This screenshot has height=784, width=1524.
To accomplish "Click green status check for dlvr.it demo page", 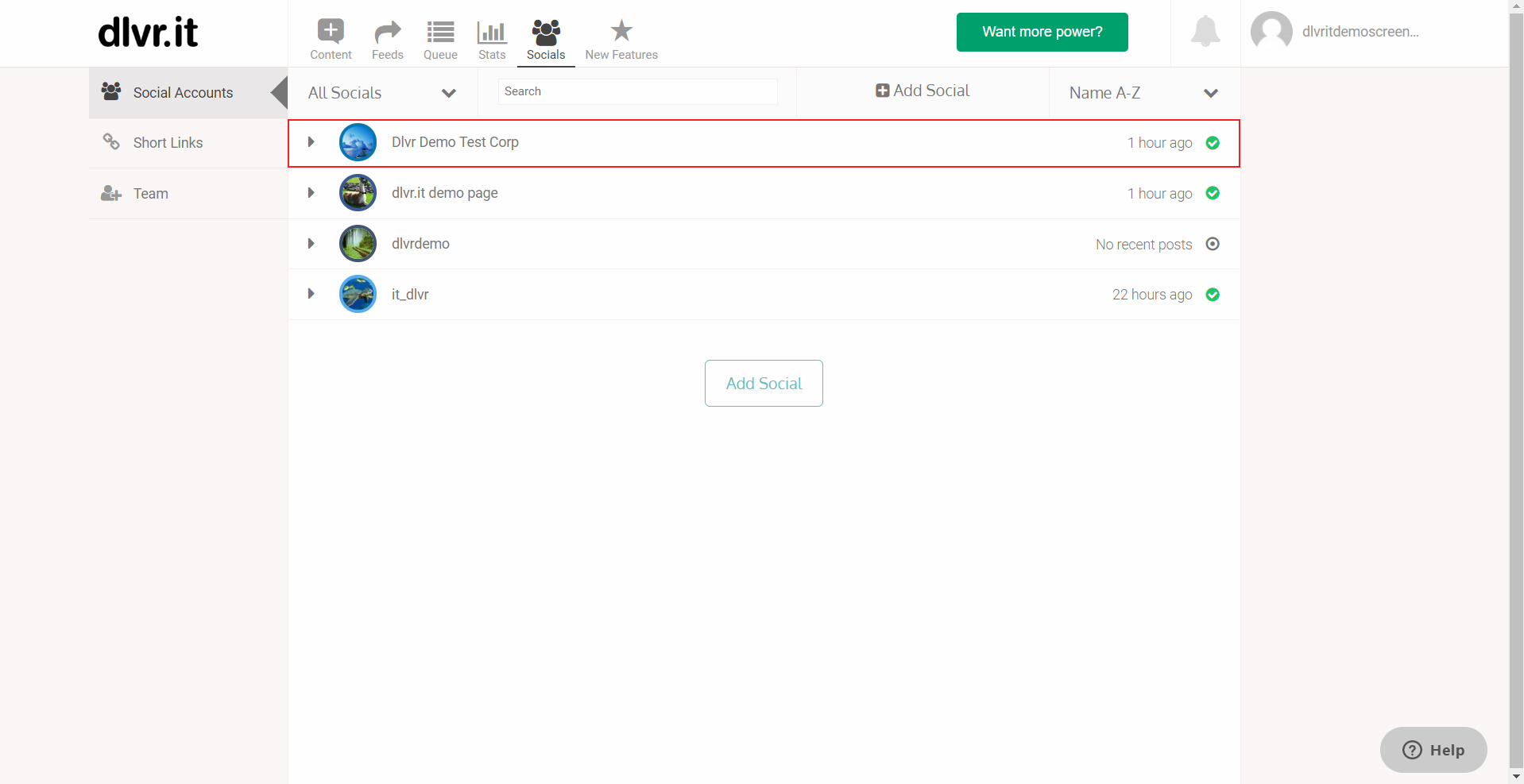I will (x=1213, y=193).
